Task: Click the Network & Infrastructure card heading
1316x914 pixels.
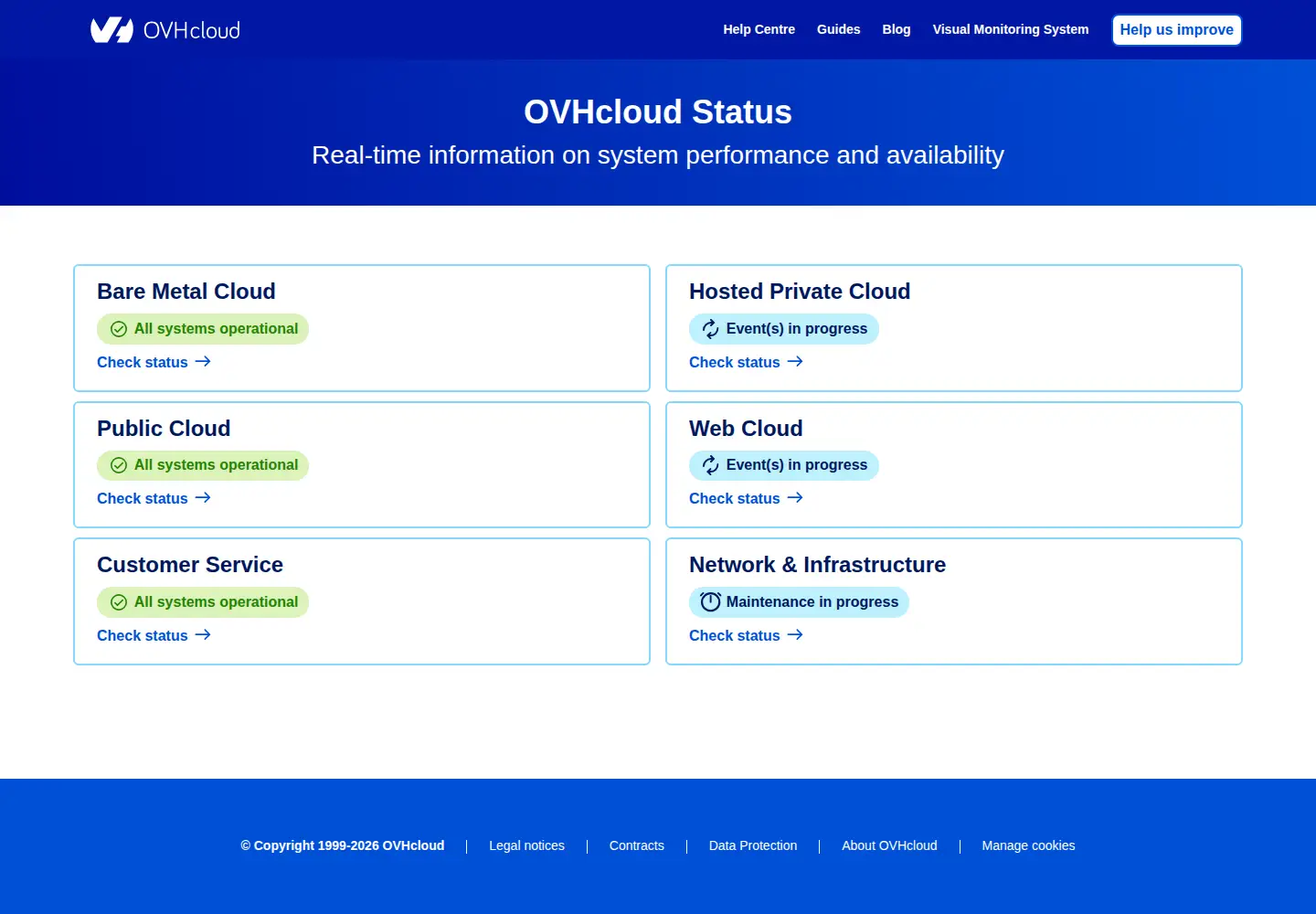Action: coord(817,565)
